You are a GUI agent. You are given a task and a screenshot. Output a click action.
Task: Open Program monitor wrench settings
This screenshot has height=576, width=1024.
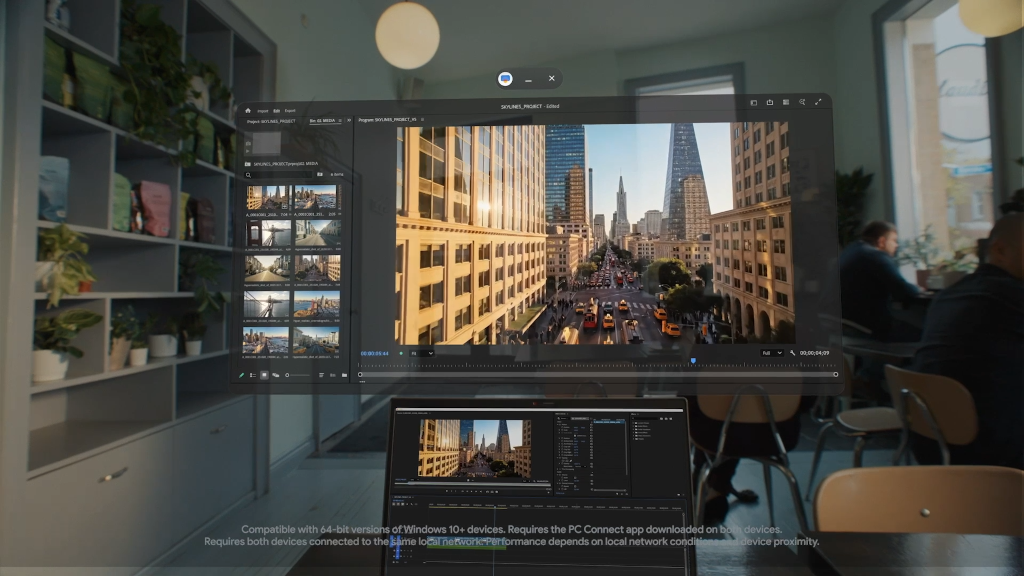point(792,353)
